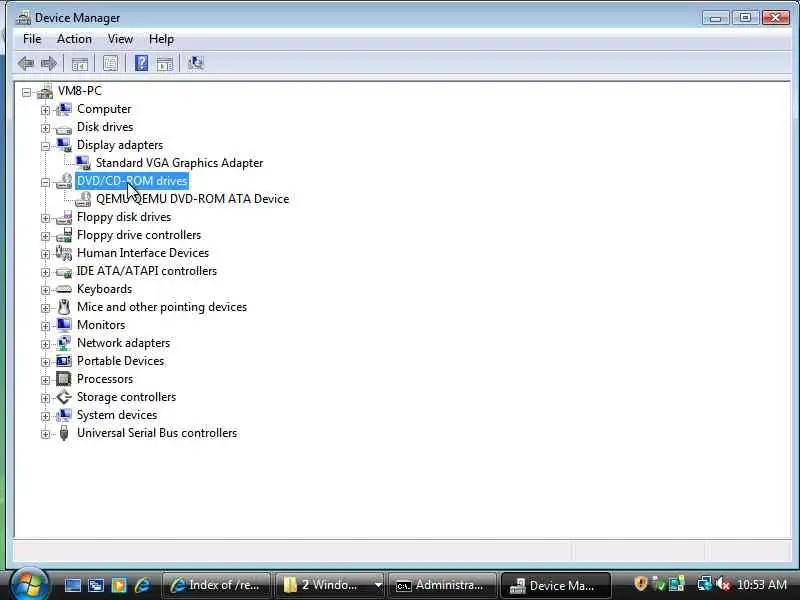Image resolution: width=800 pixels, height=600 pixels.
Task: Switch to Index of /re... taskbar window
Action: pyautogui.click(x=216, y=585)
